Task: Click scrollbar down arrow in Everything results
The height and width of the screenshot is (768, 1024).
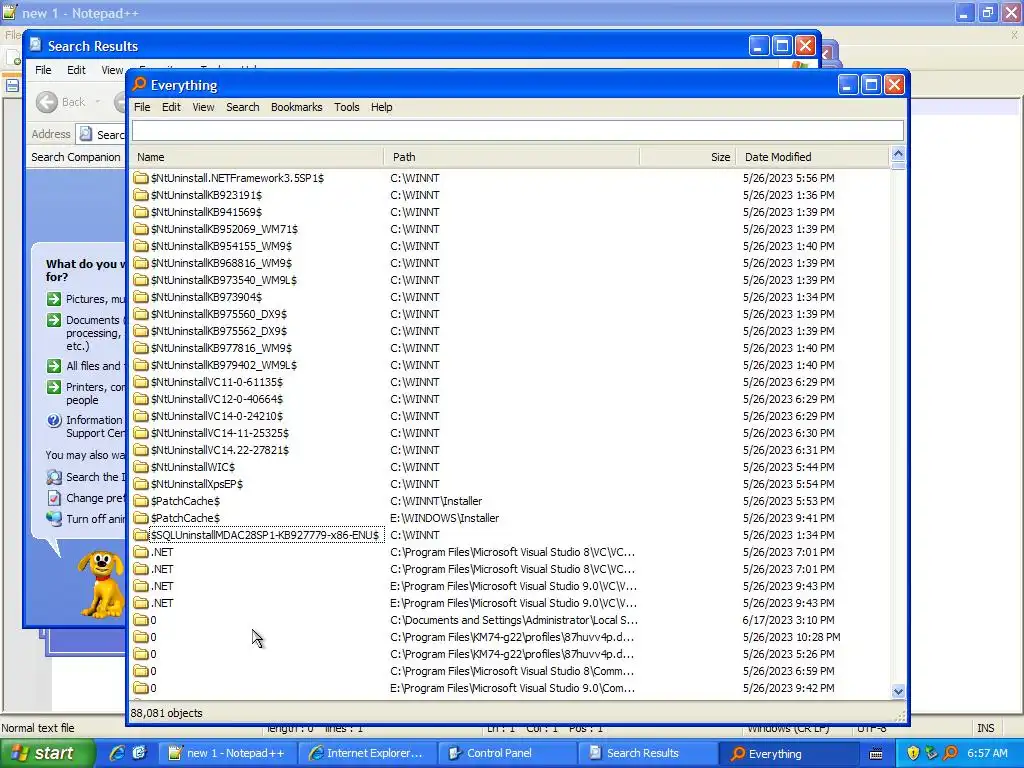Action: click(x=898, y=691)
